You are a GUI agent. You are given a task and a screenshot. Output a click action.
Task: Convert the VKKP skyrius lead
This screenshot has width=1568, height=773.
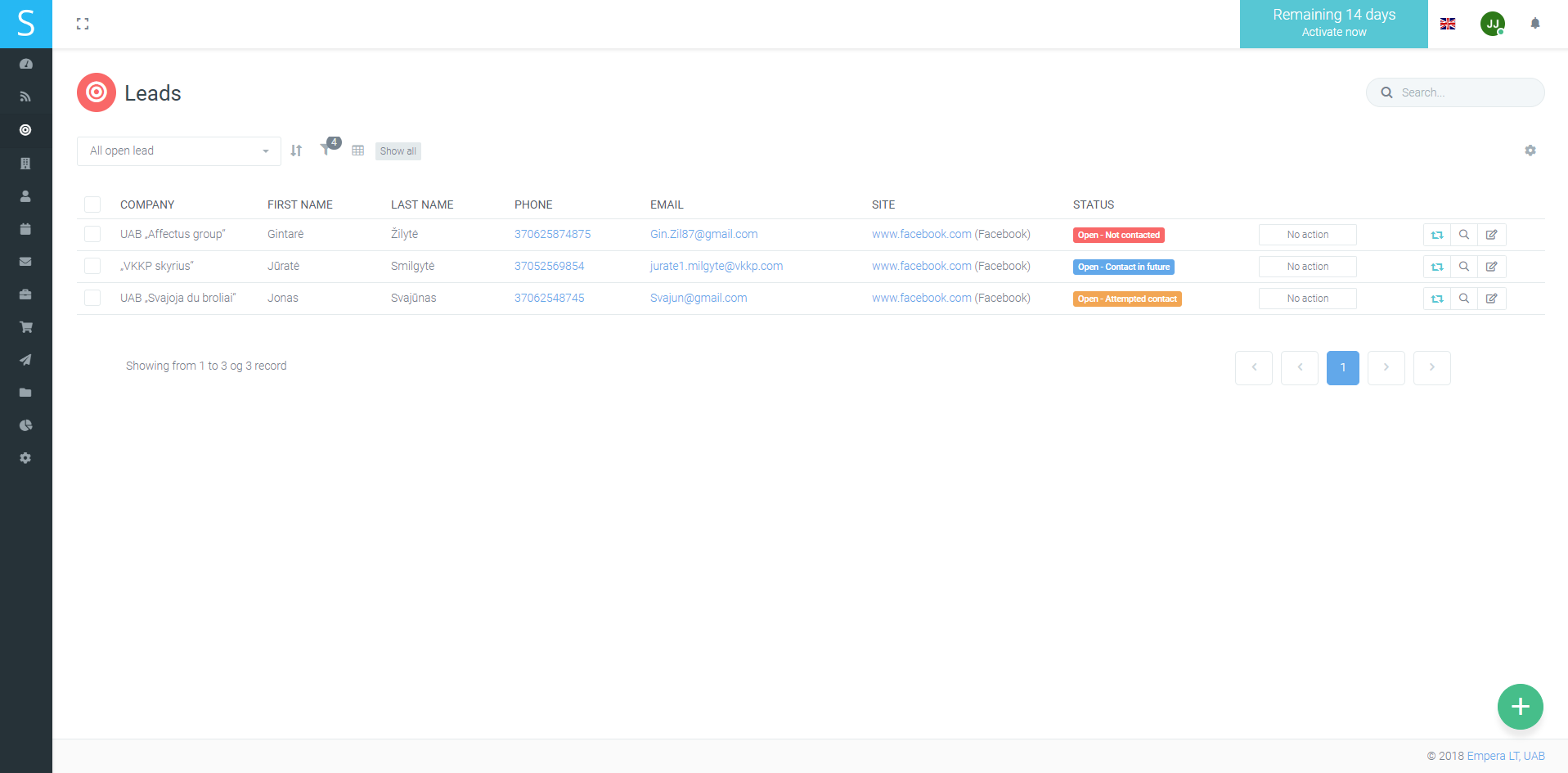1437,267
